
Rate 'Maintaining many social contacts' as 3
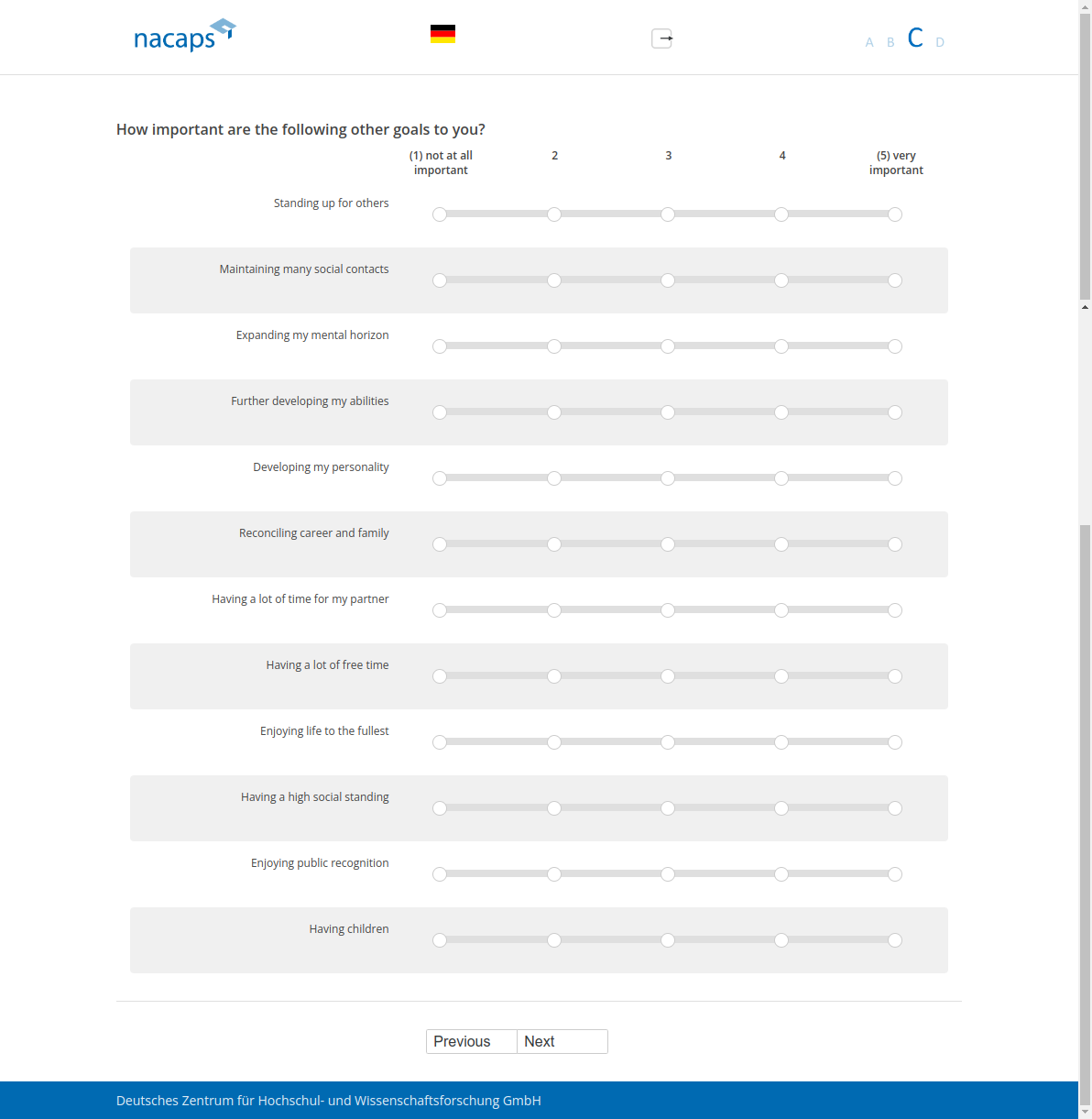[x=668, y=280]
